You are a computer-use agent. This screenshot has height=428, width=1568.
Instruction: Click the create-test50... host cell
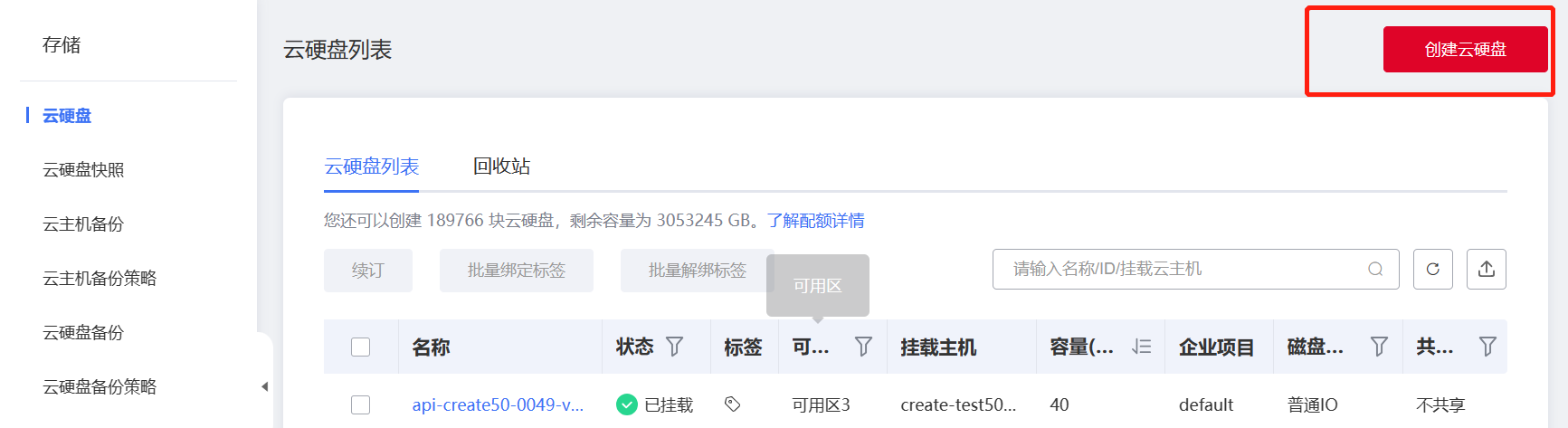[x=958, y=404]
